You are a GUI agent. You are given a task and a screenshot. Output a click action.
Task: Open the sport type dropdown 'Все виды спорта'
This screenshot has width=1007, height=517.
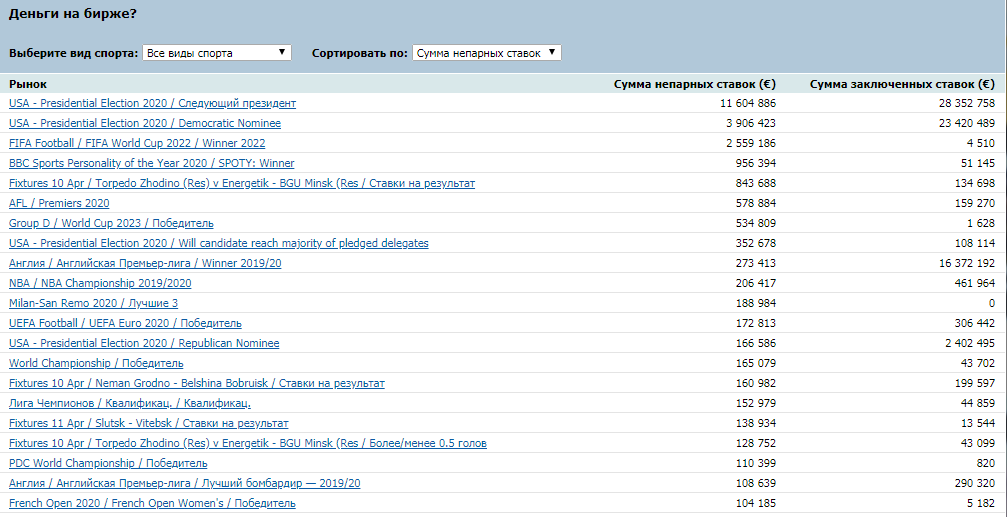coord(216,53)
